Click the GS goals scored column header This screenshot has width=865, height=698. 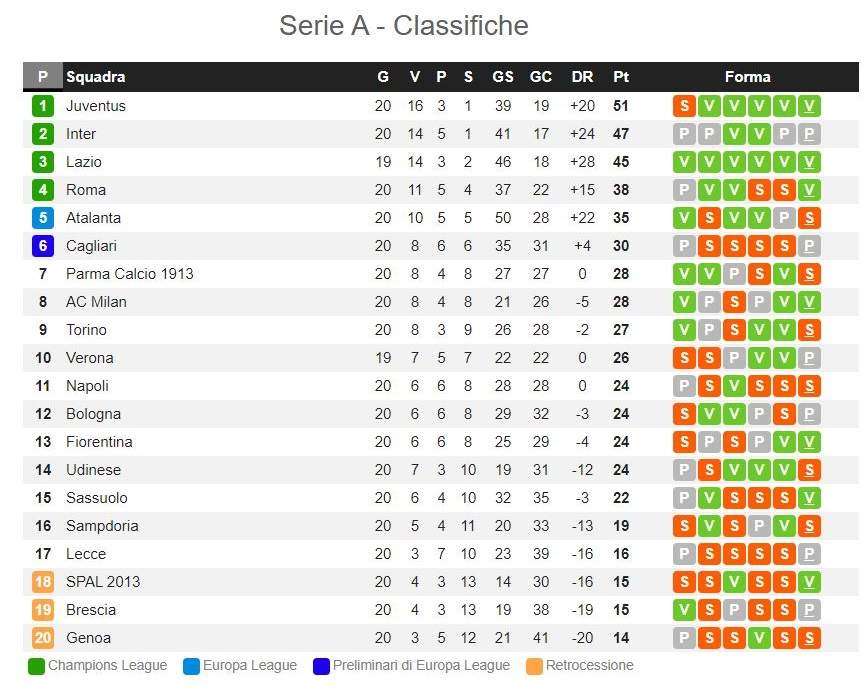502,77
